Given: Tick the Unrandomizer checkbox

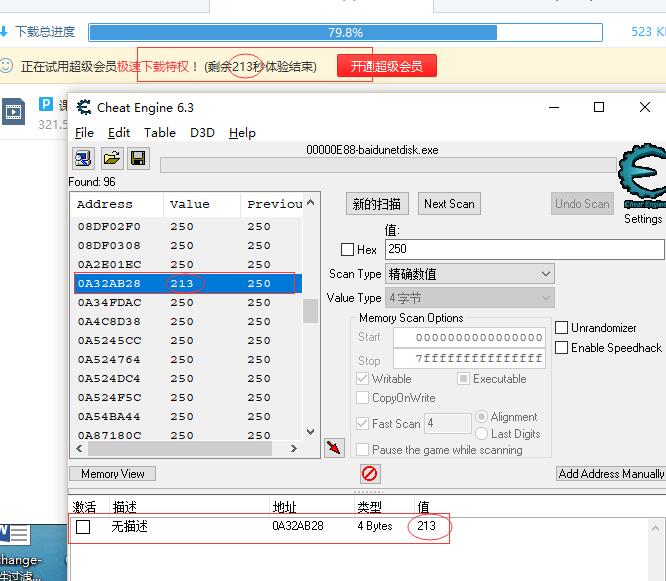Looking at the screenshot, I should pos(562,328).
